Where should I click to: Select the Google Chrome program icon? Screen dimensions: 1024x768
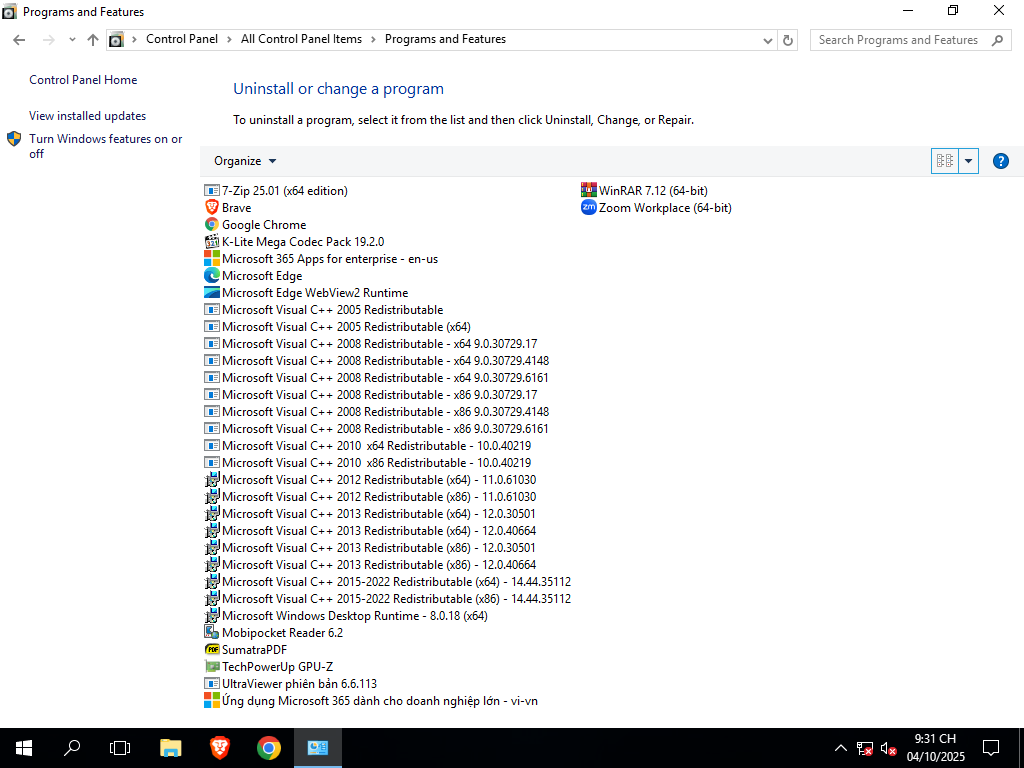212,225
